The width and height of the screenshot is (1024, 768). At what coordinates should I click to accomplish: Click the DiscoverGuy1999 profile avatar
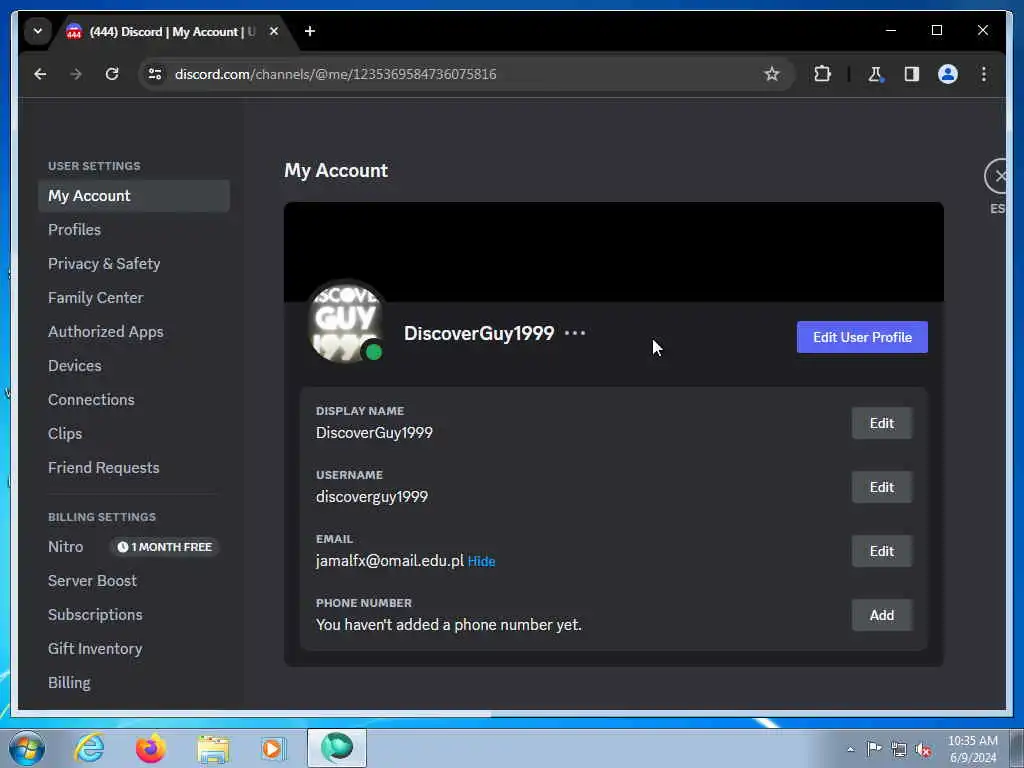(345, 321)
